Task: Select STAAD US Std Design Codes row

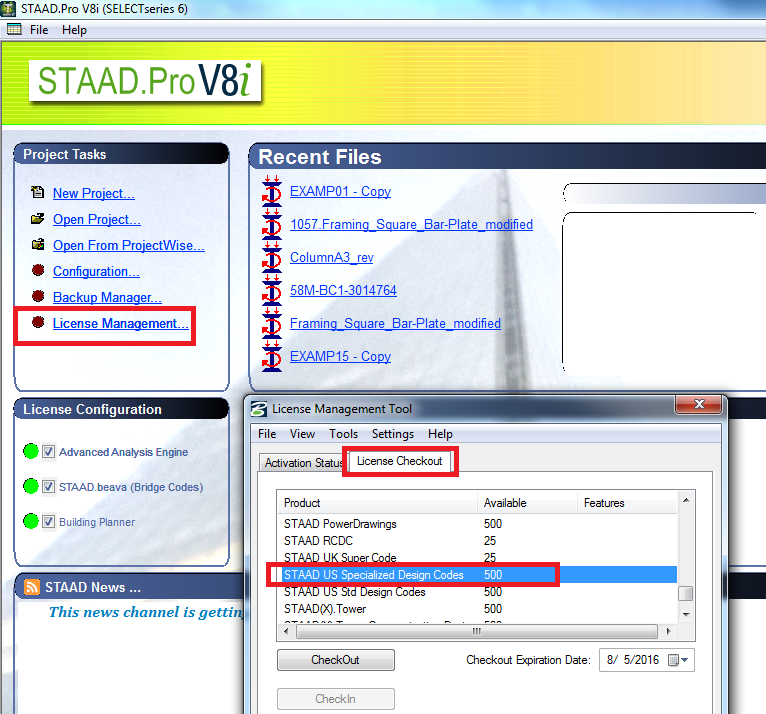Action: [477, 592]
